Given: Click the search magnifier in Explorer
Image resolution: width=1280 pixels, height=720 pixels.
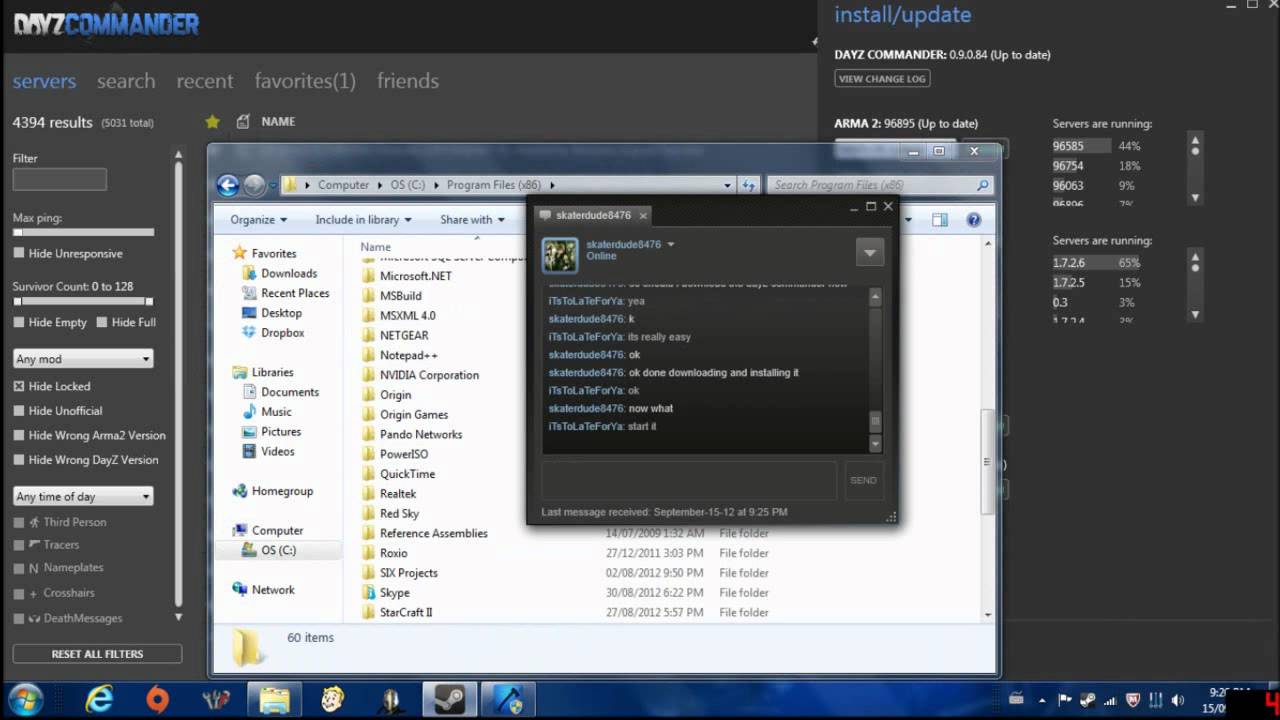Looking at the screenshot, I should 983,185.
